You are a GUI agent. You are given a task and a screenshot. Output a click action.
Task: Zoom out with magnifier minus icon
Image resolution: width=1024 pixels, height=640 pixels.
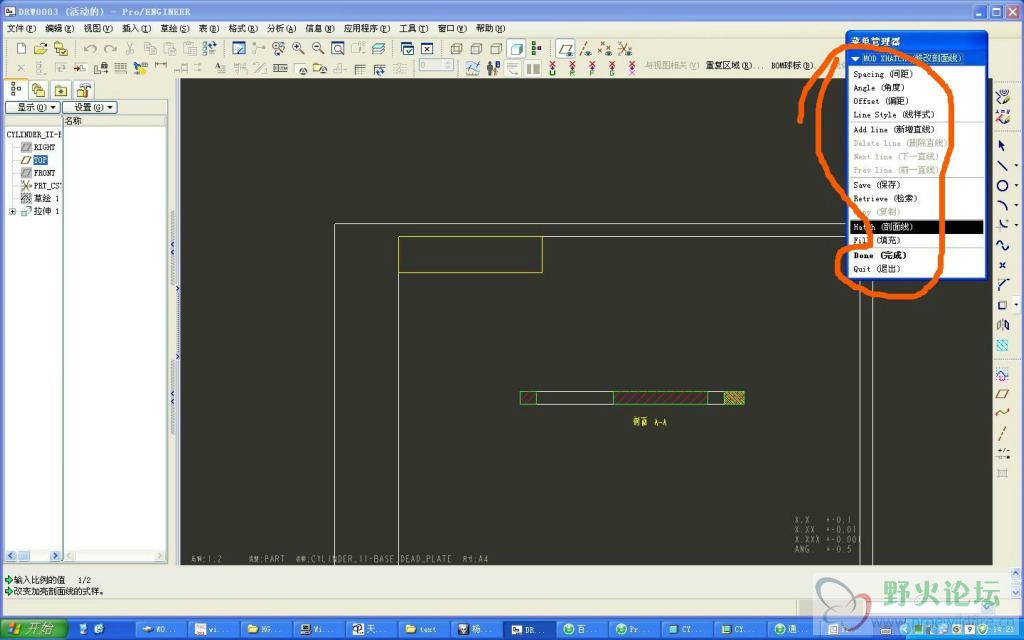pyautogui.click(x=318, y=48)
